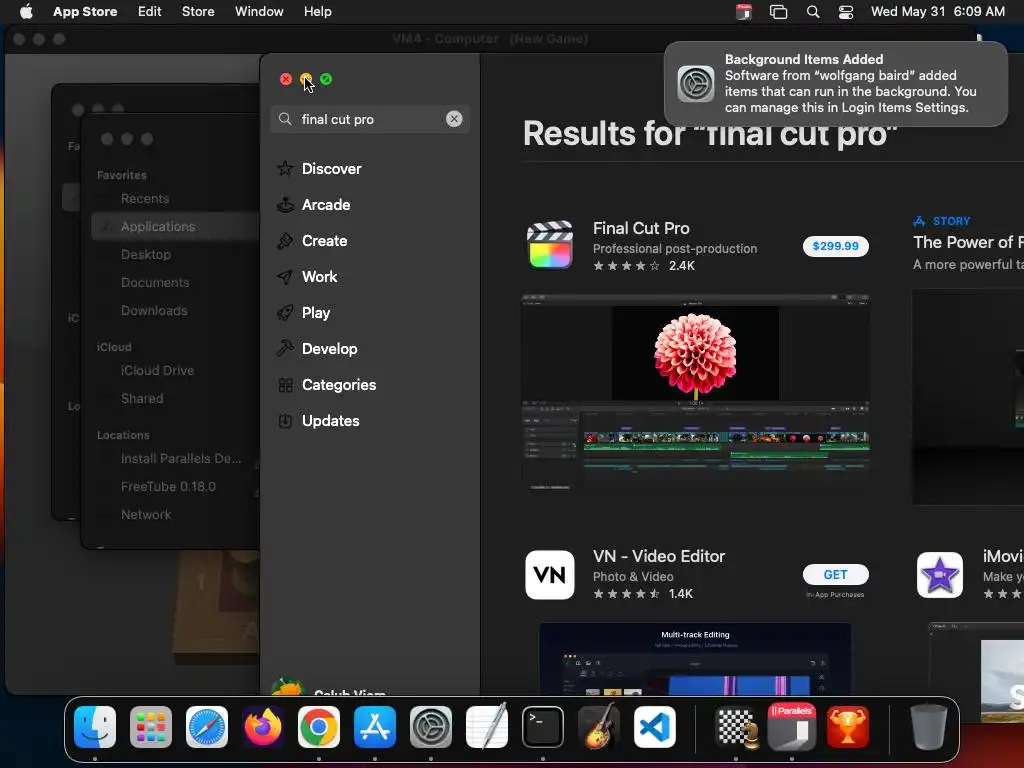Open the Edit menu

click(149, 11)
